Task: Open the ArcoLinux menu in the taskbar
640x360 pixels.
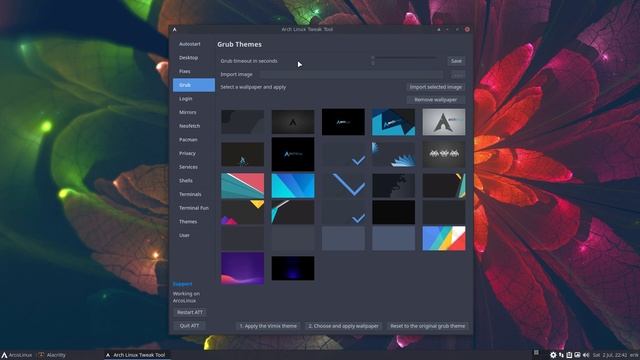Action: pos(17,355)
